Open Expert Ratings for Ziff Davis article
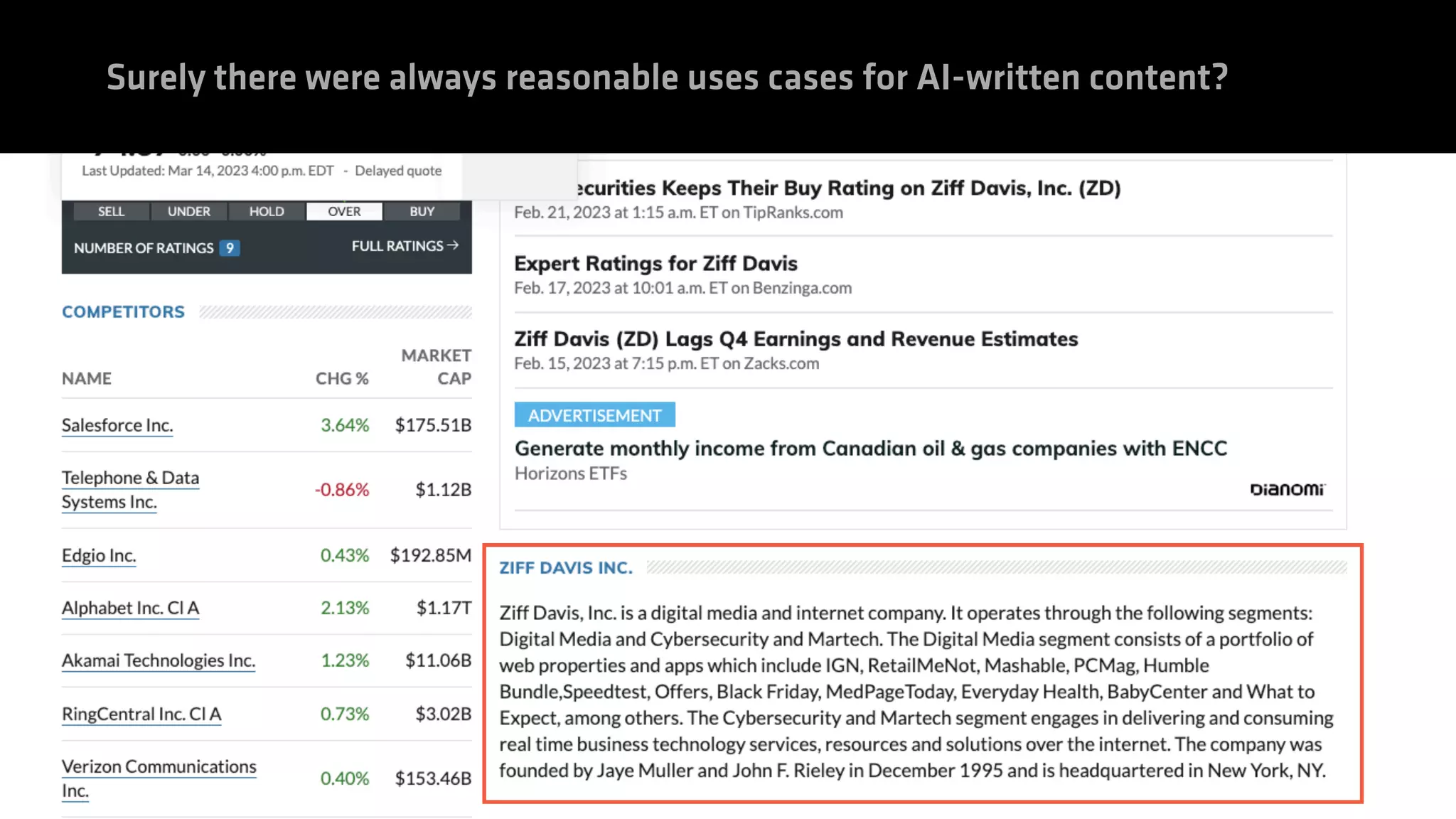This screenshot has width=1456, height=819. (655, 263)
